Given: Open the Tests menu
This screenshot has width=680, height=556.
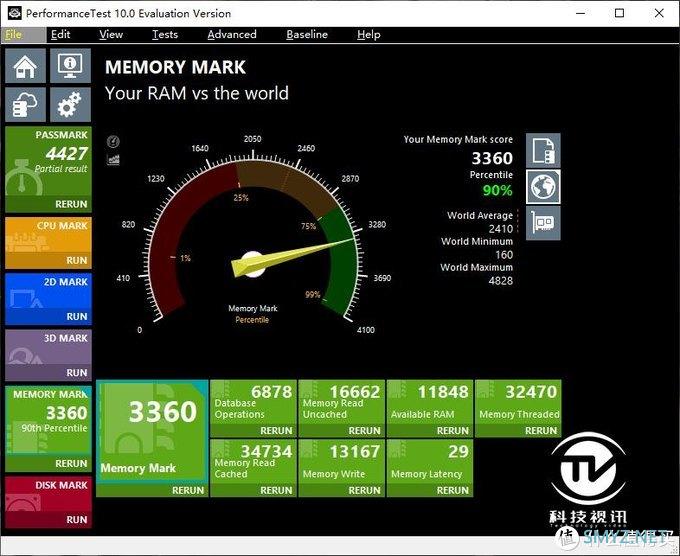Looking at the screenshot, I should click(165, 35).
